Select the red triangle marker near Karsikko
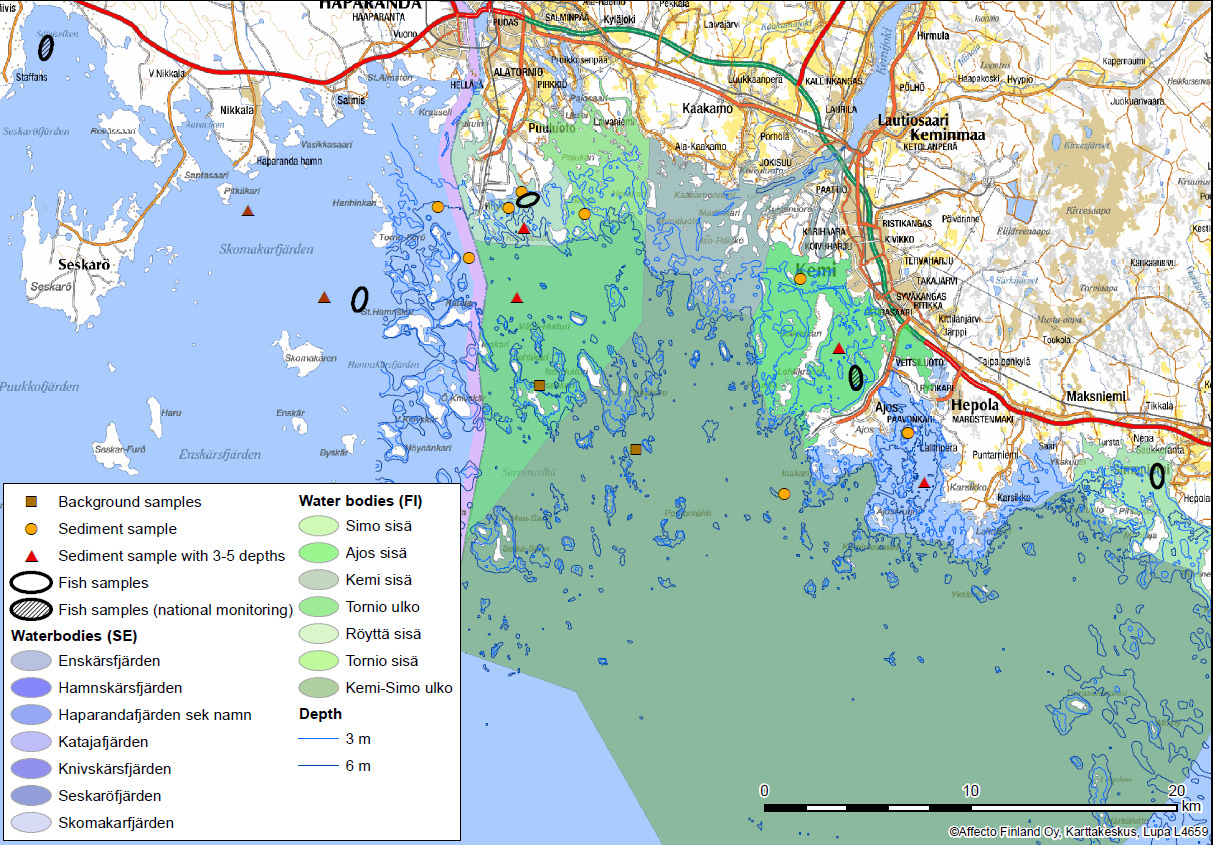1213x845 pixels. tap(924, 482)
